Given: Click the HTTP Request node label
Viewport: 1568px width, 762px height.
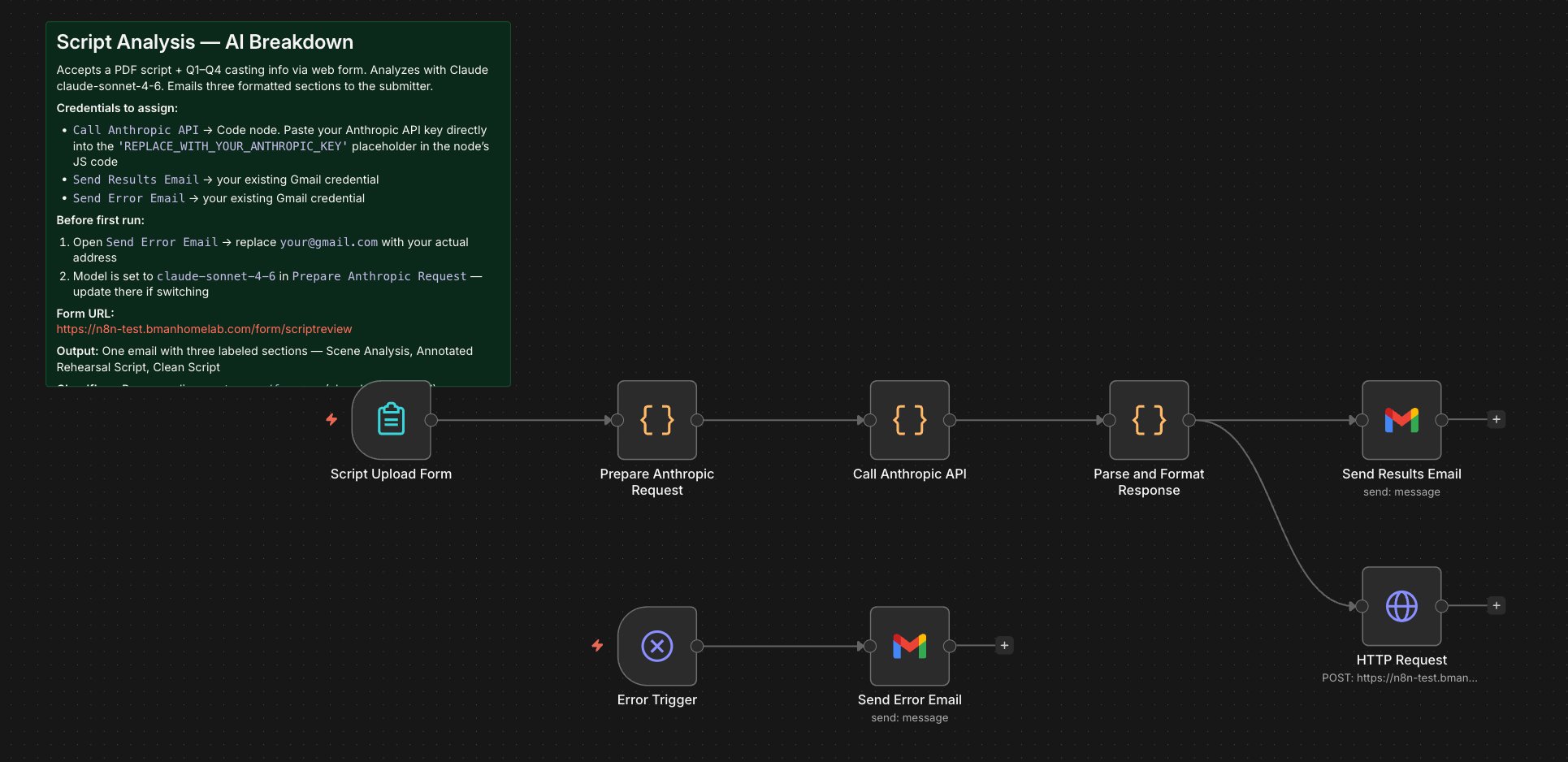Looking at the screenshot, I should [x=1401, y=660].
